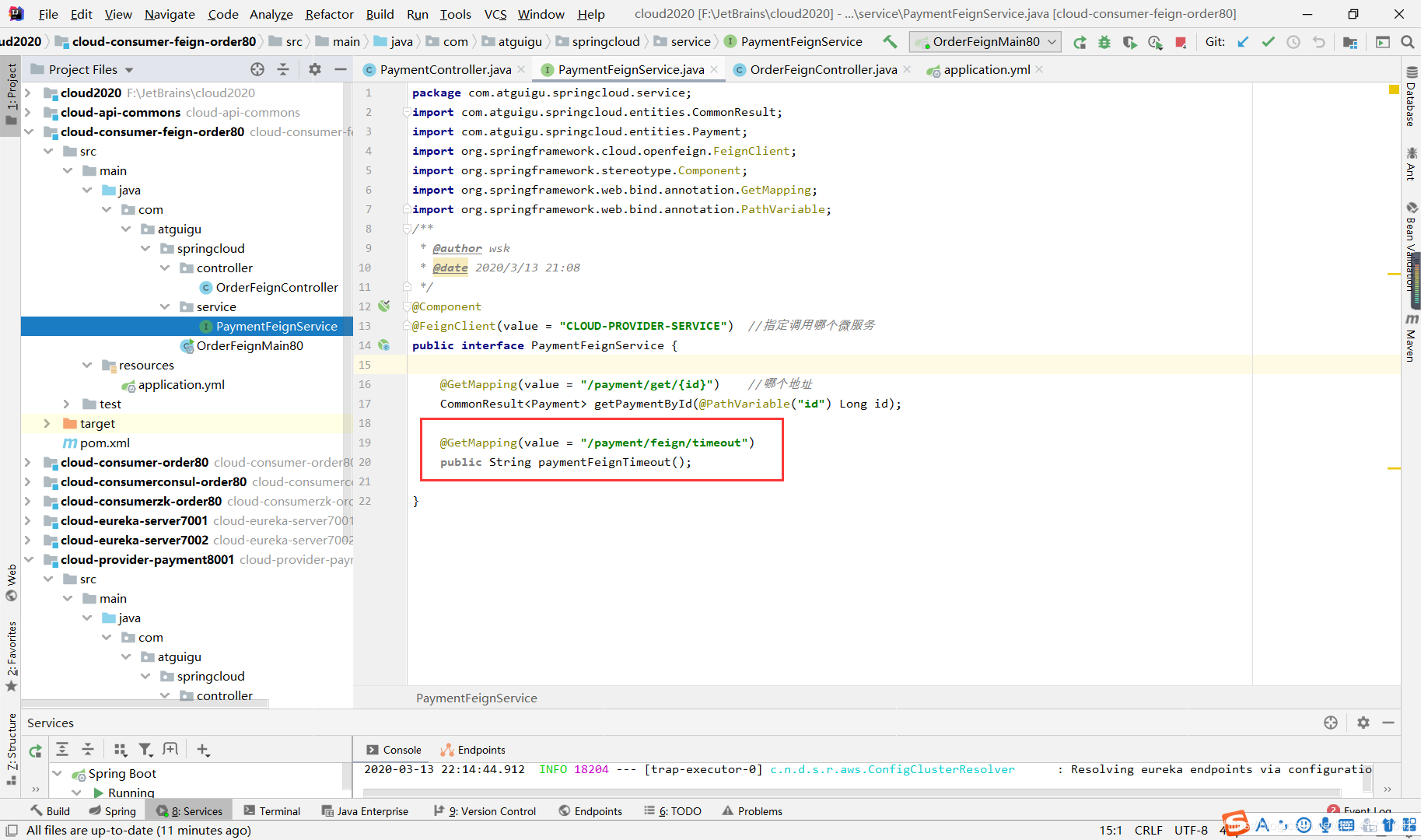The height and width of the screenshot is (840, 1421).
Task: Open the Problems tool window
Action: coord(752,811)
